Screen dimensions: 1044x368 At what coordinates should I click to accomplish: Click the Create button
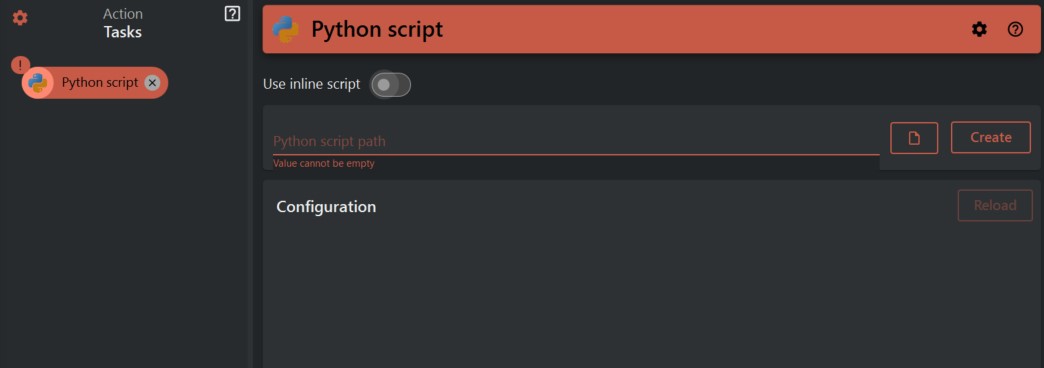coord(991,138)
